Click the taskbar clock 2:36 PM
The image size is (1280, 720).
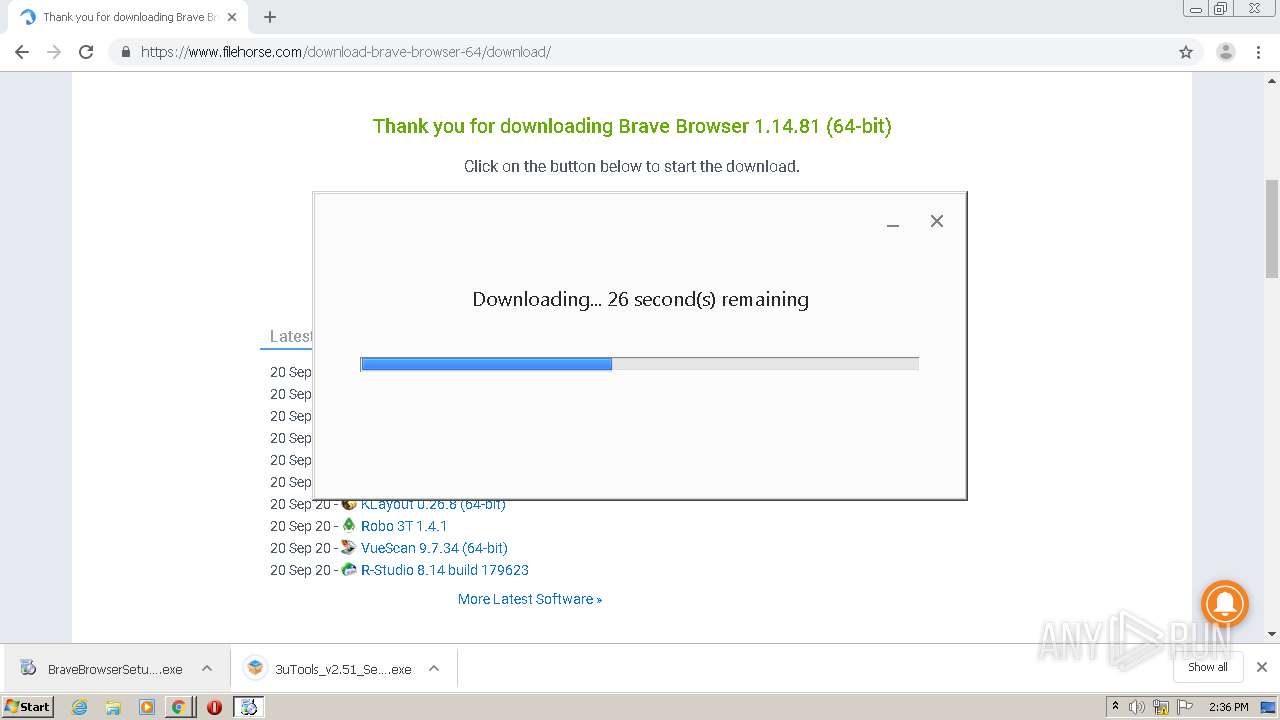1229,707
